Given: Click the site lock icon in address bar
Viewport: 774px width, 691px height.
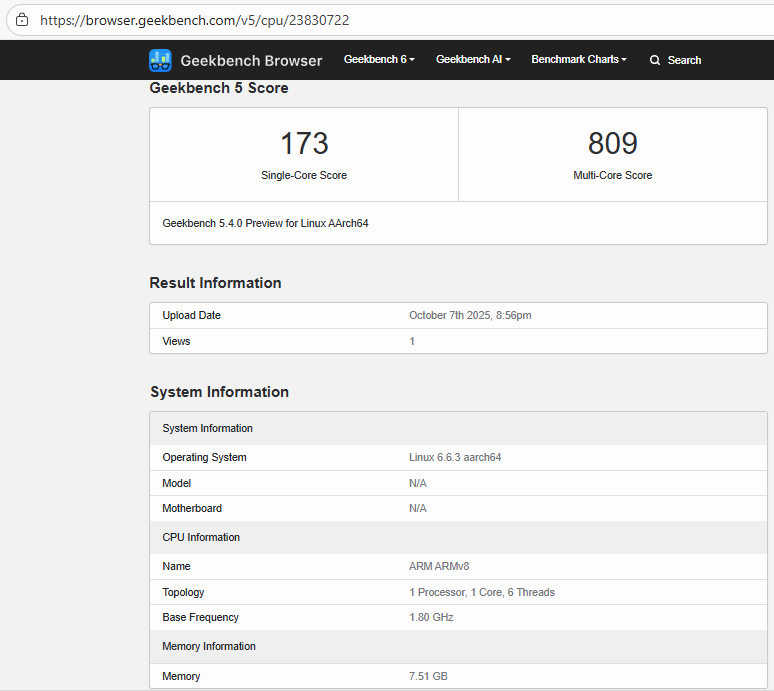Looking at the screenshot, I should (x=22, y=20).
